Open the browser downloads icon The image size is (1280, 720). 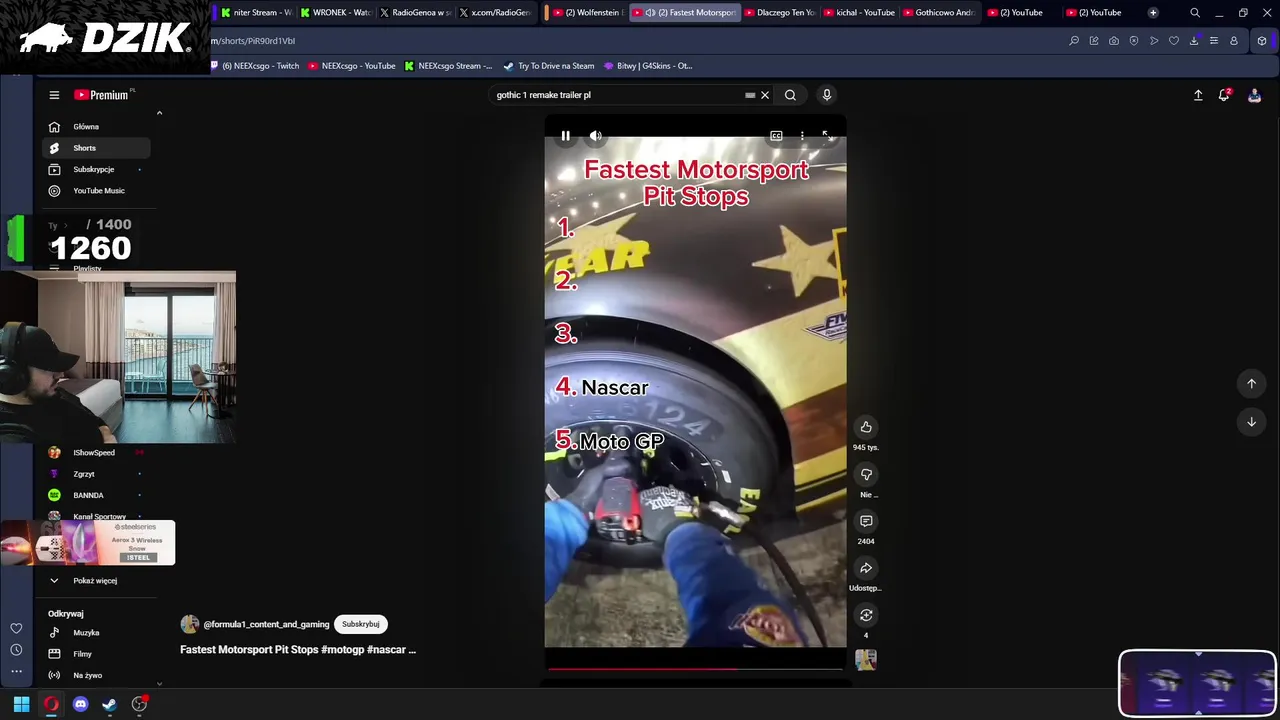click(1194, 41)
